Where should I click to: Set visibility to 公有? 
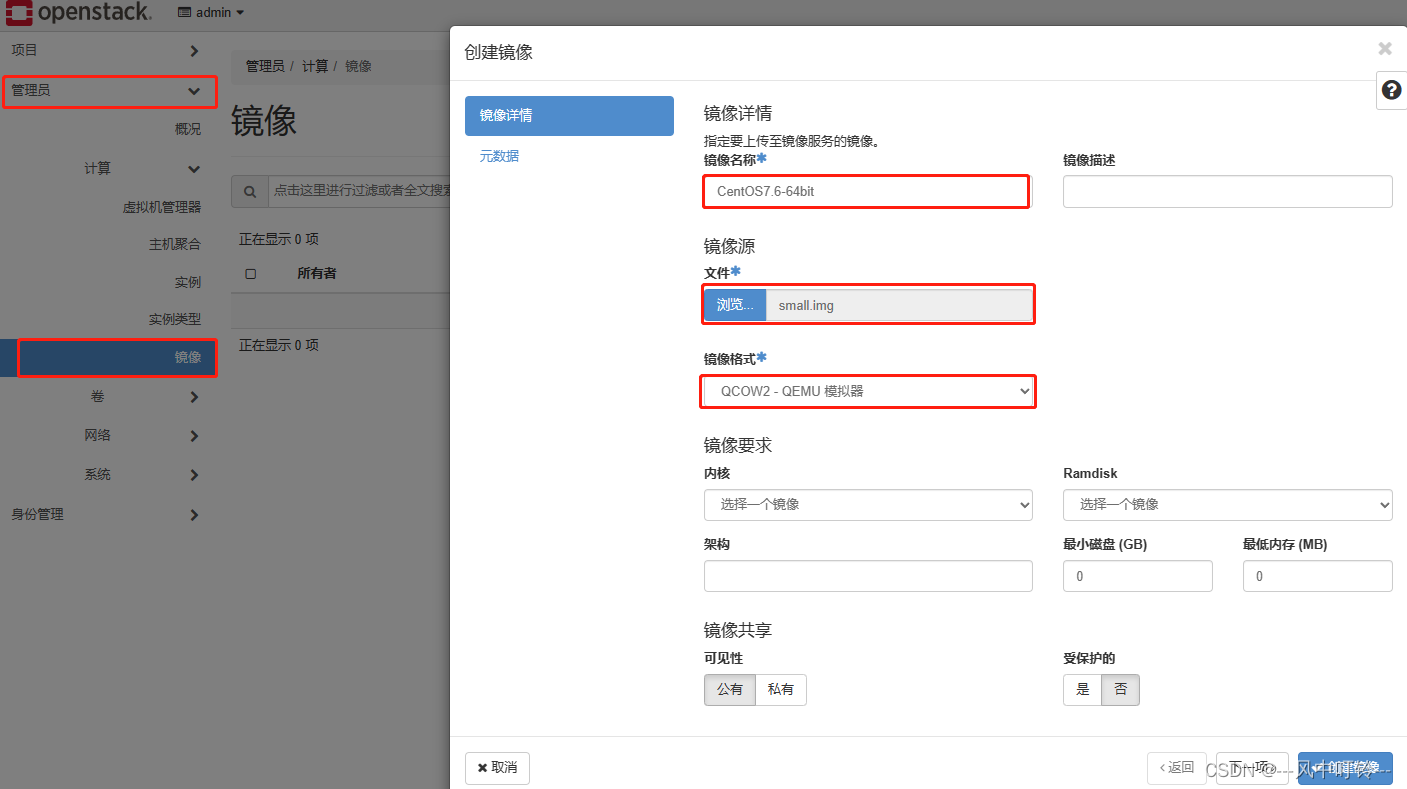[730, 690]
